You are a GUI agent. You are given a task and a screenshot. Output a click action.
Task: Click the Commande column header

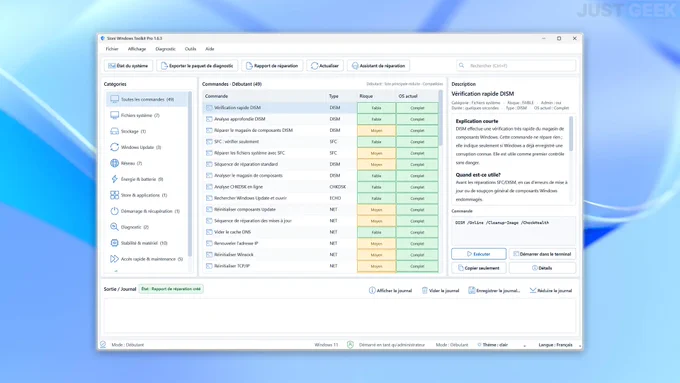[x=264, y=96]
